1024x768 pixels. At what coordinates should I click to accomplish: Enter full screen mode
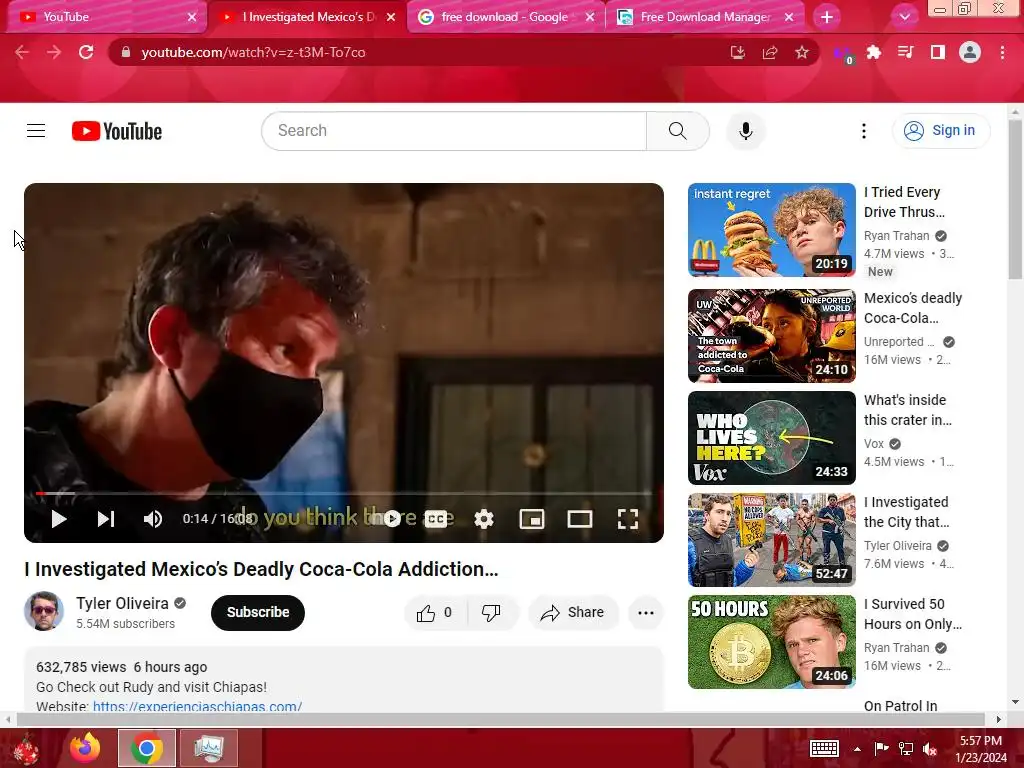[x=628, y=519]
